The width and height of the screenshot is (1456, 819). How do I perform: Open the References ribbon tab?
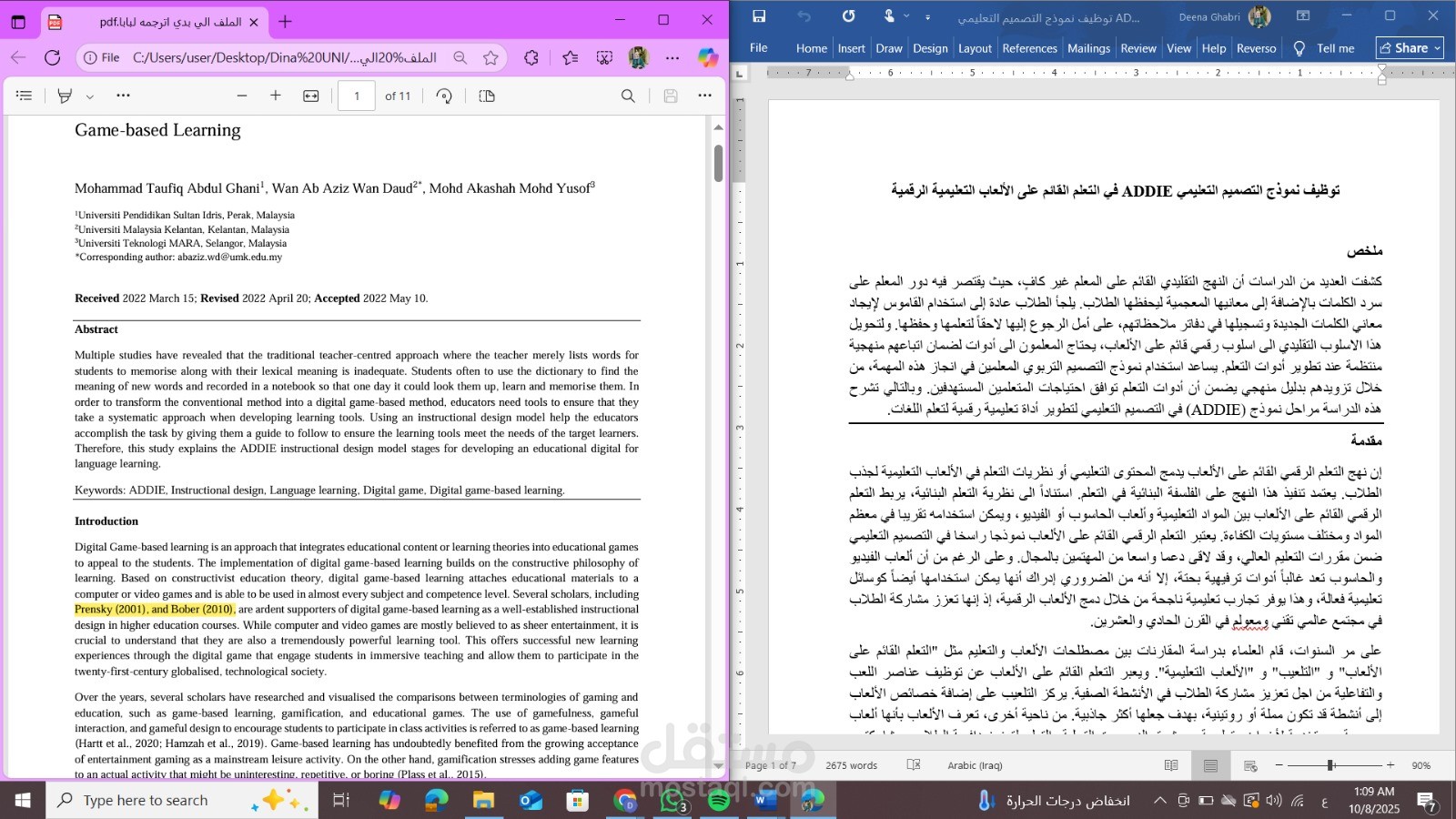coord(1030,48)
